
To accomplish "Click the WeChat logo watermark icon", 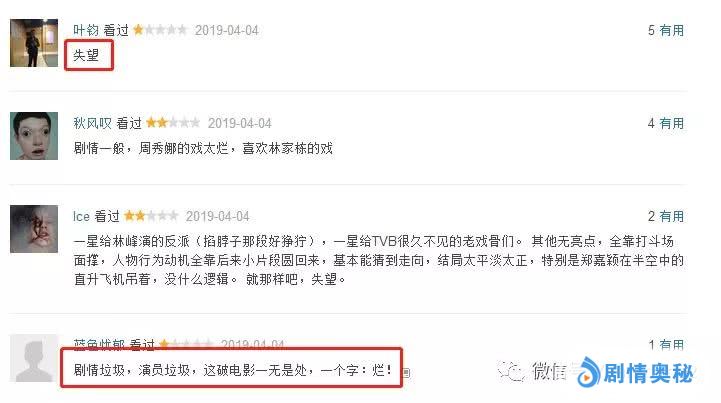I will 512,371.
